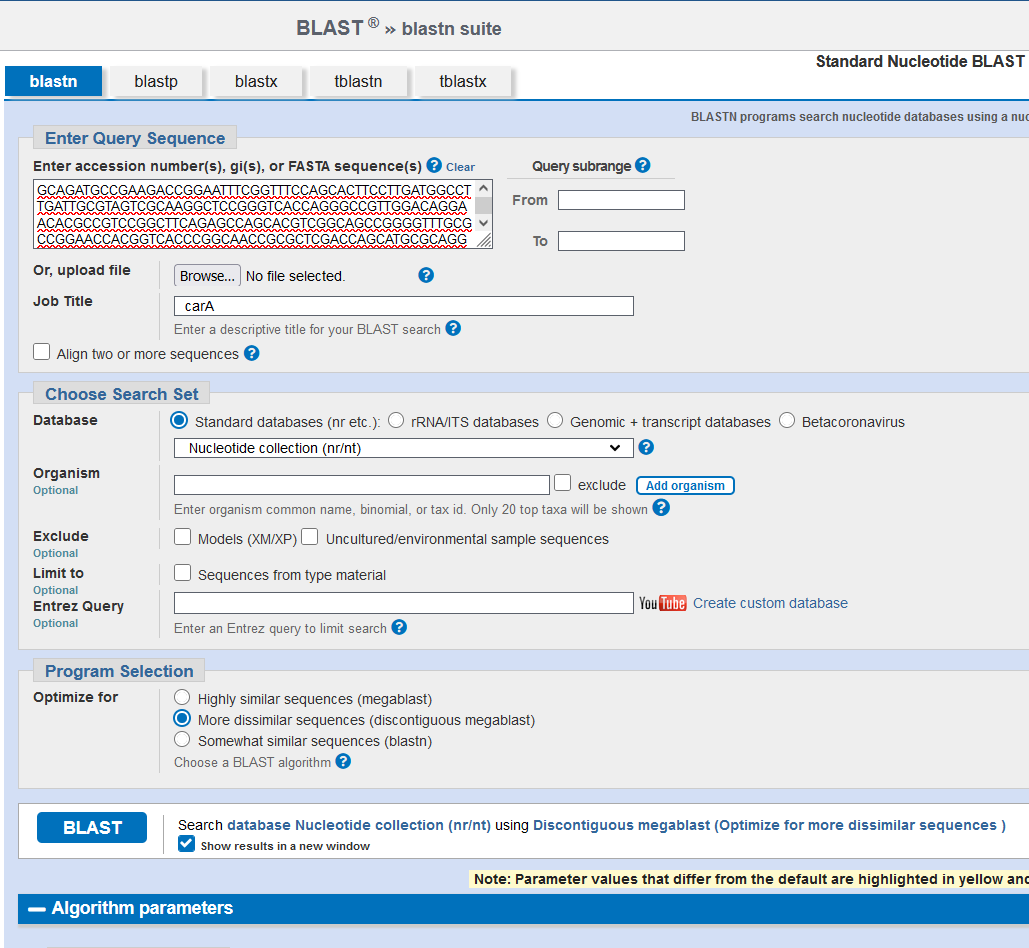Viewport: 1029px width, 948px height.
Task: Select Highly similar sequences (megablast) option
Action: pos(182,697)
